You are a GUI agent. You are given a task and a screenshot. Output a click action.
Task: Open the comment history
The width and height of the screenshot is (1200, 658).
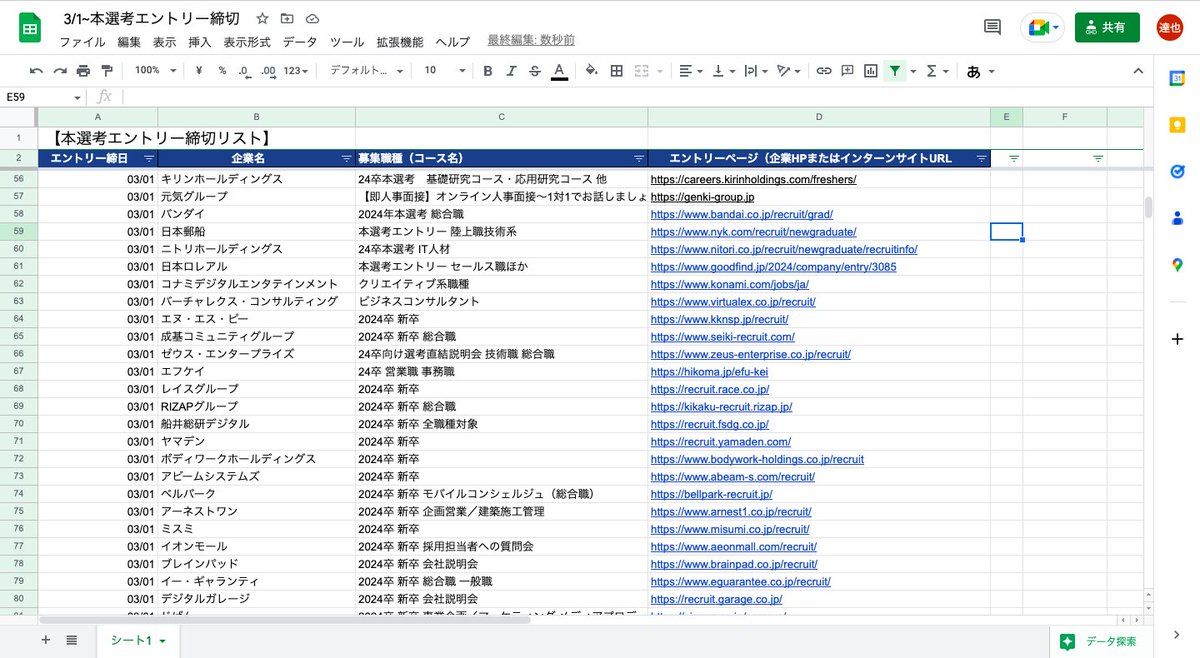click(x=992, y=27)
